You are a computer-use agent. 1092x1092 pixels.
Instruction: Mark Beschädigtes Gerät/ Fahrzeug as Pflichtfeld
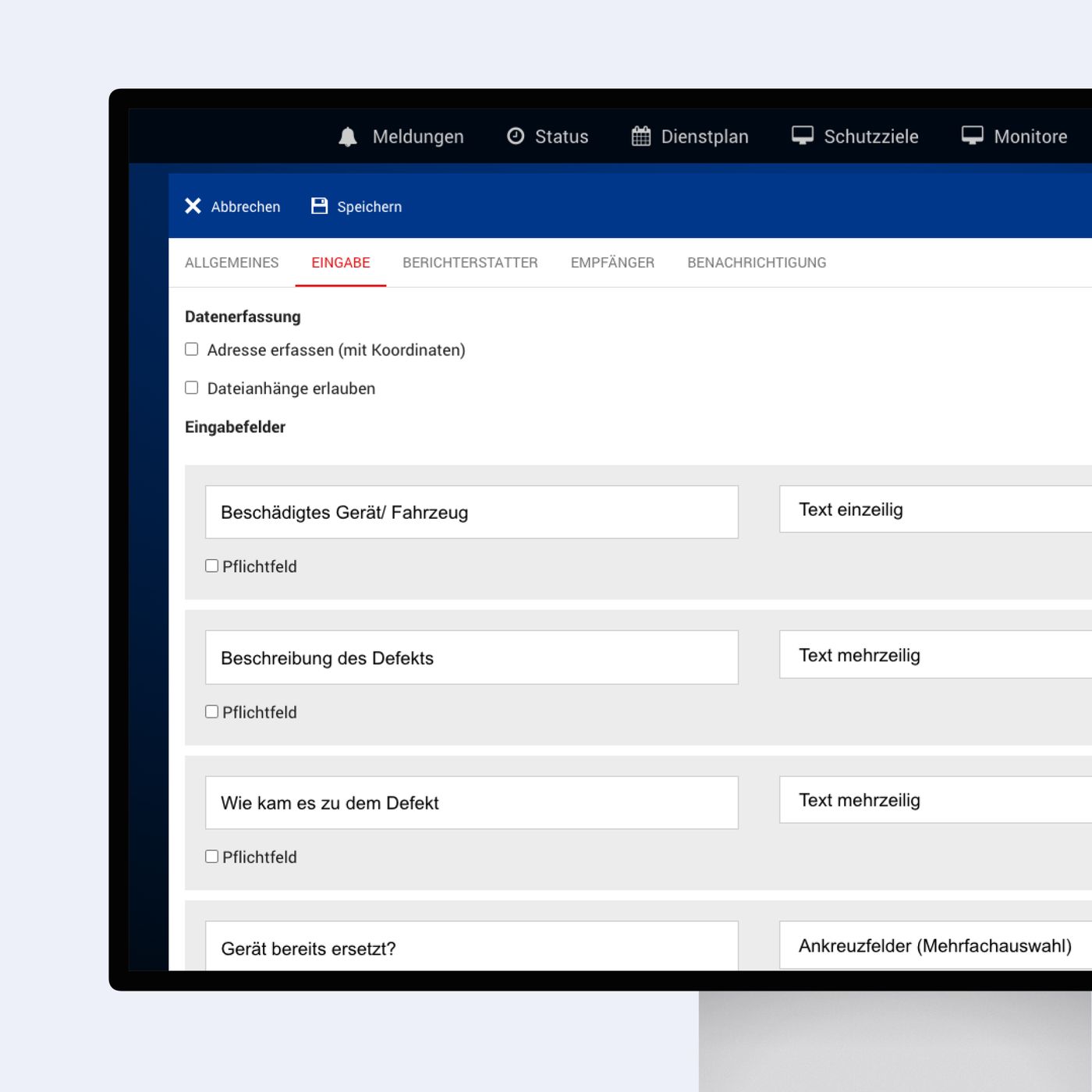tap(211, 566)
